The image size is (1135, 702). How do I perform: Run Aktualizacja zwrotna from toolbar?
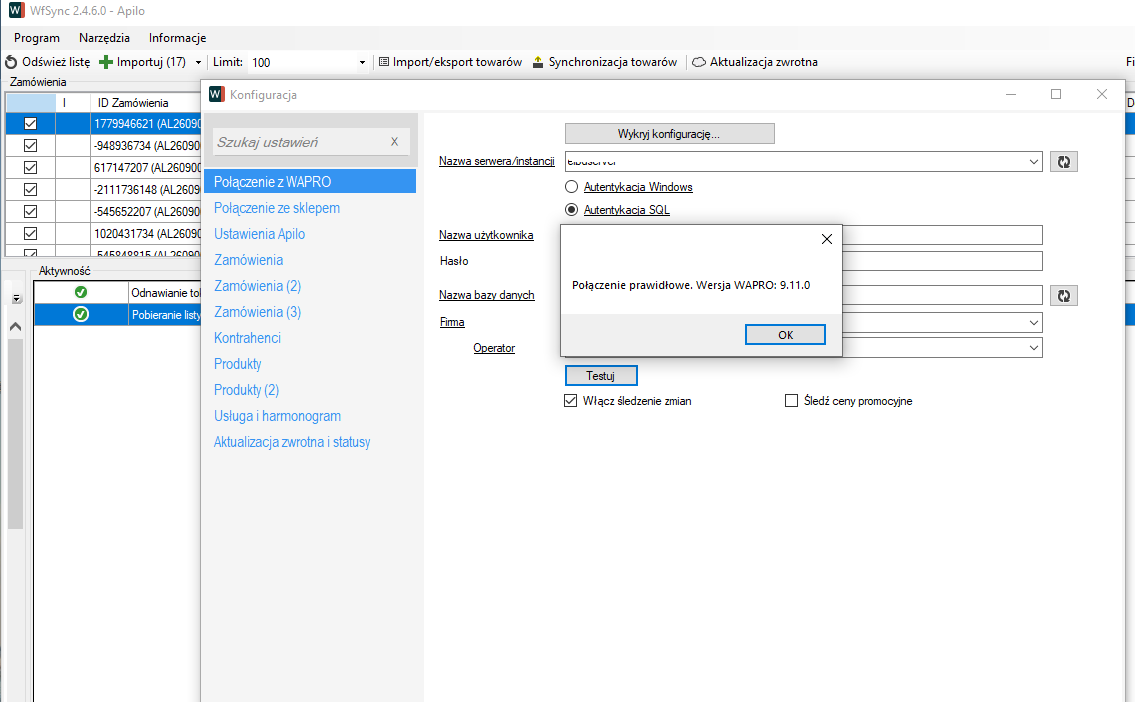755,62
